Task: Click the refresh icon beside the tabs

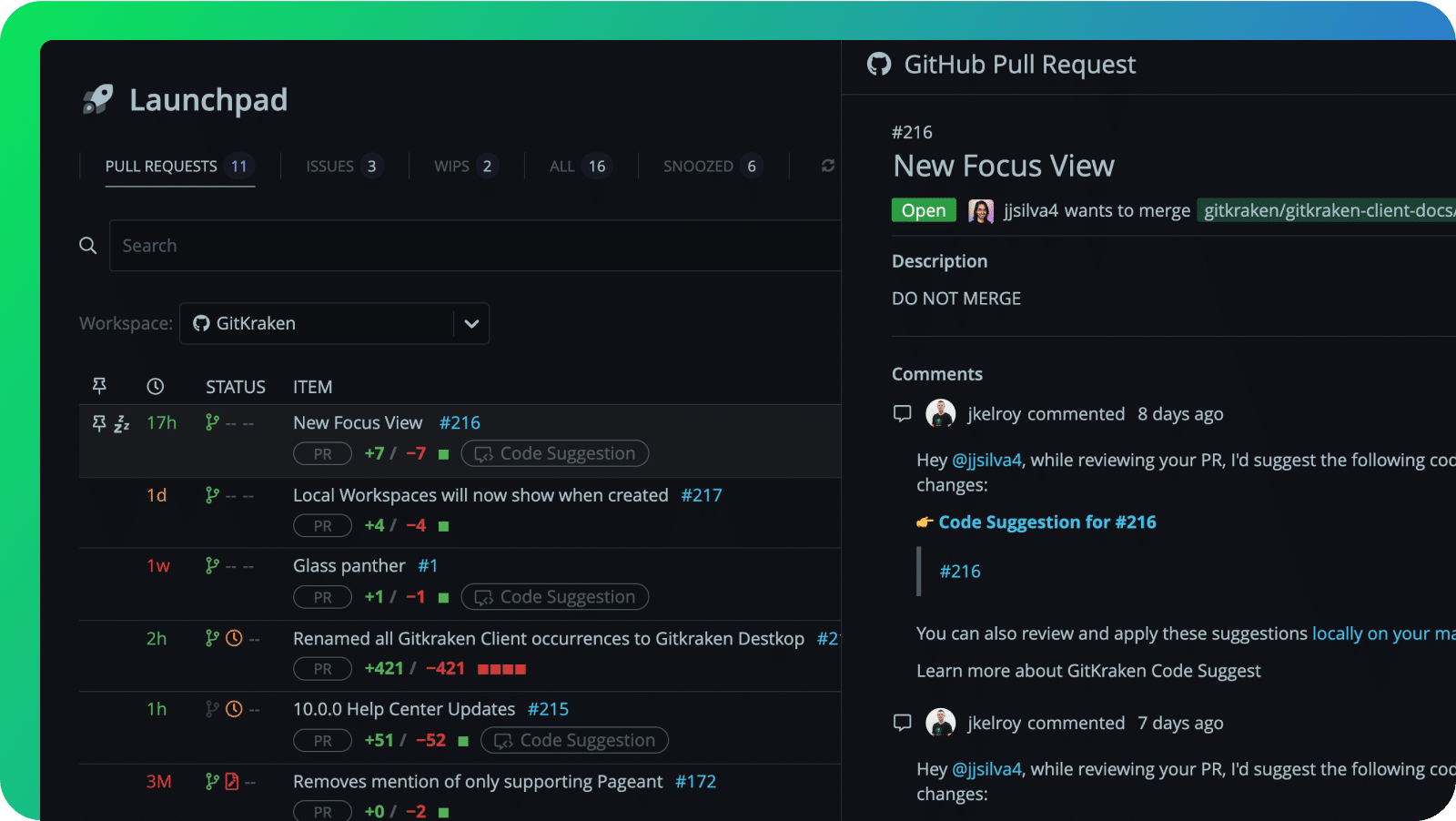Action: 827,166
